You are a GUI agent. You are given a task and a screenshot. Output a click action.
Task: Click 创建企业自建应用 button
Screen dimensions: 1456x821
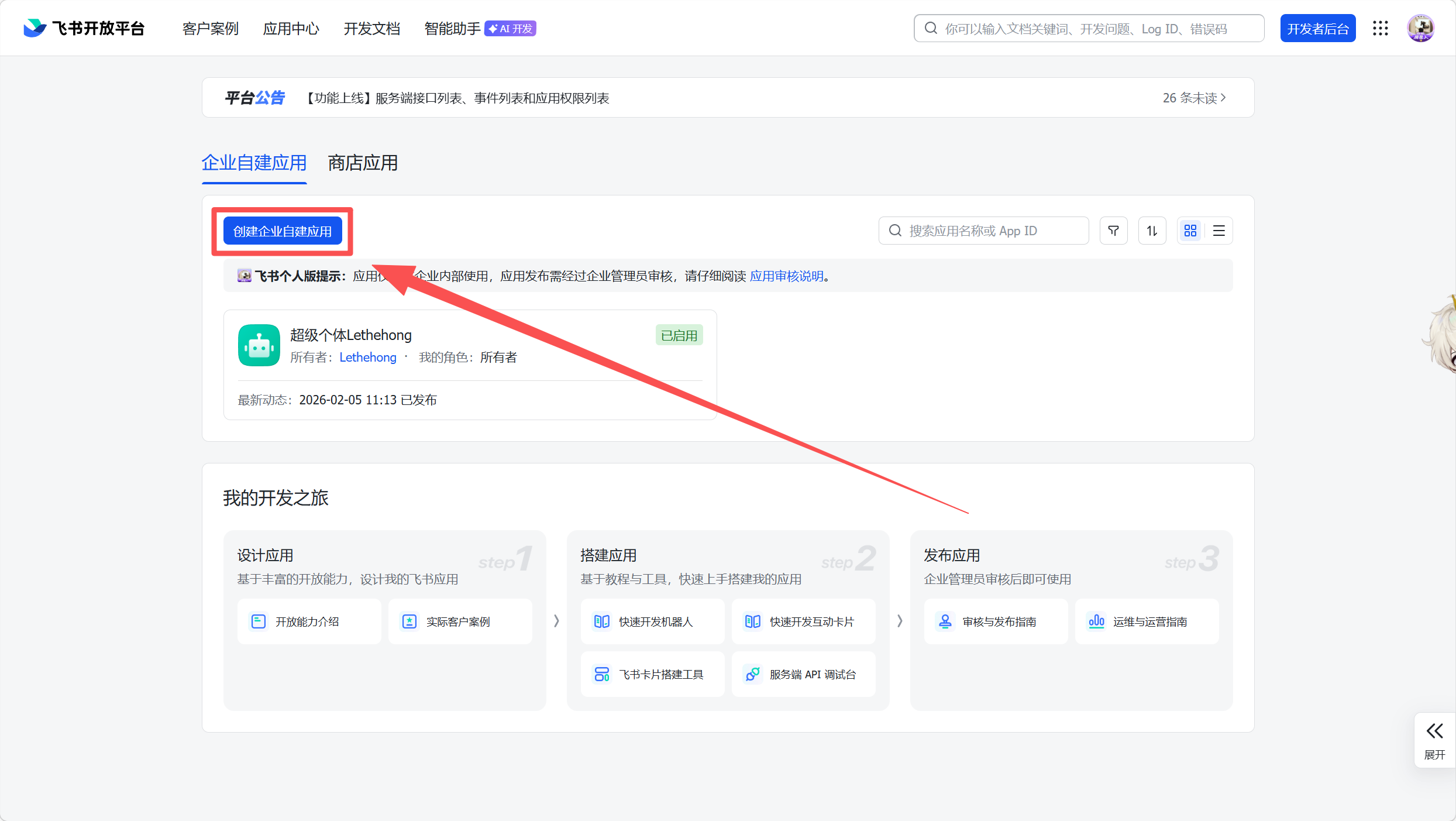283,231
